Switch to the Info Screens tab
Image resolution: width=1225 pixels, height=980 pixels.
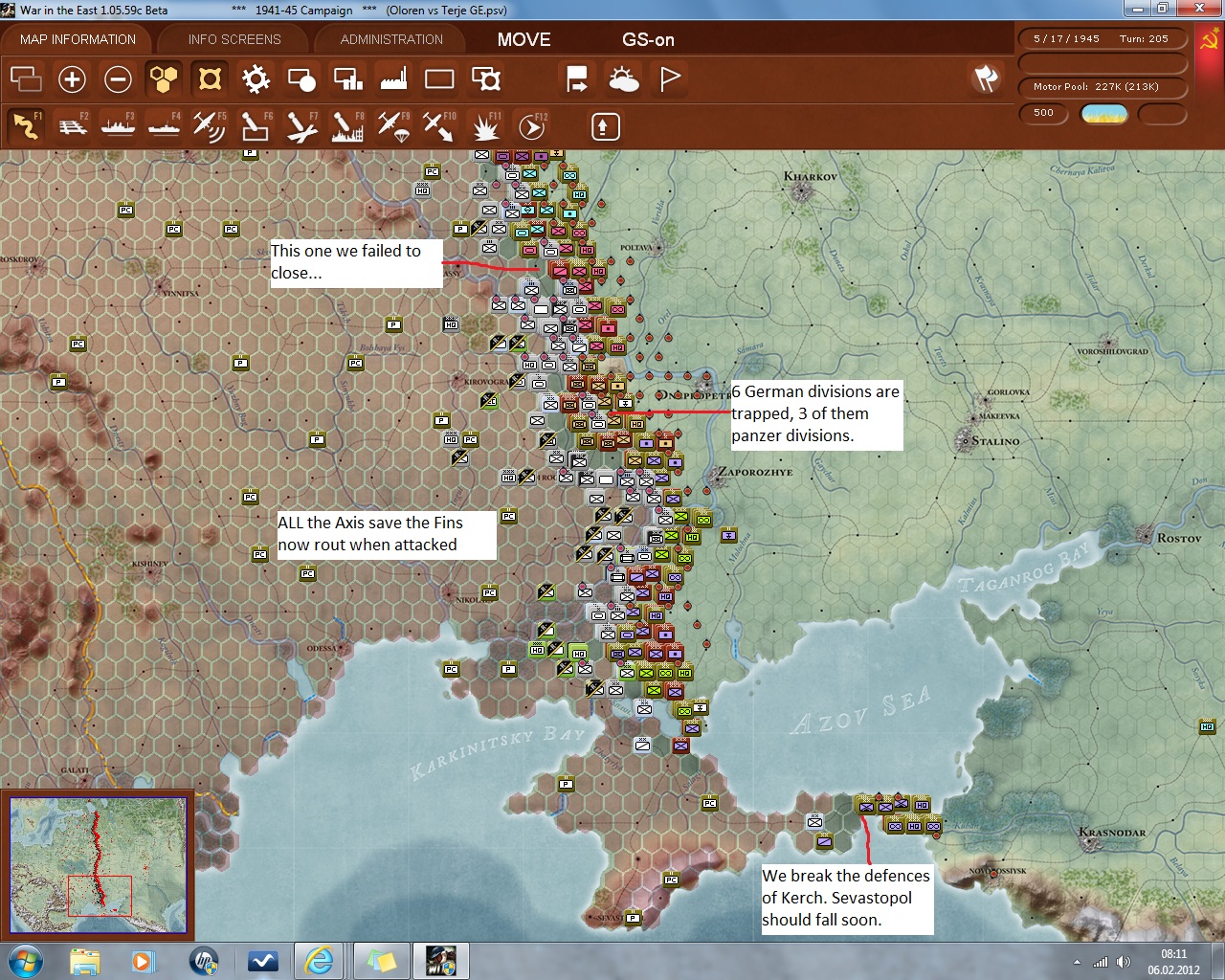(x=234, y=39)
